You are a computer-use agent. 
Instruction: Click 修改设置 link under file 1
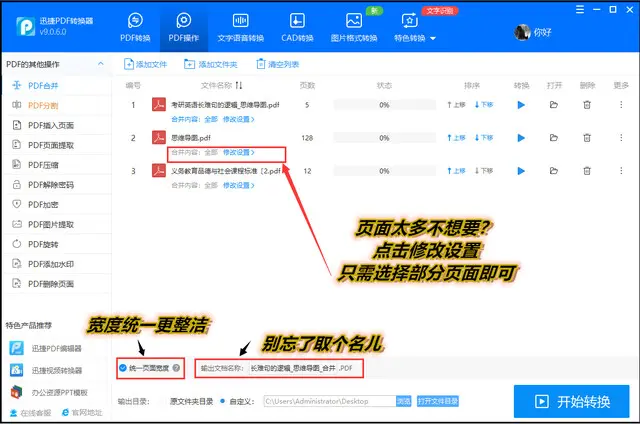238,119
